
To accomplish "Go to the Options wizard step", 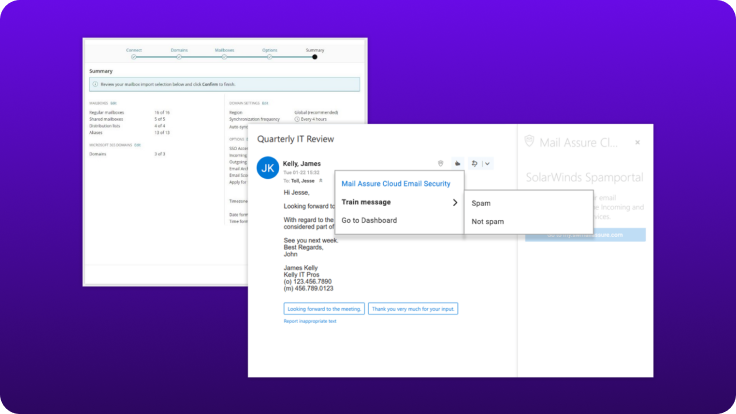I will [x=269, y=50].
